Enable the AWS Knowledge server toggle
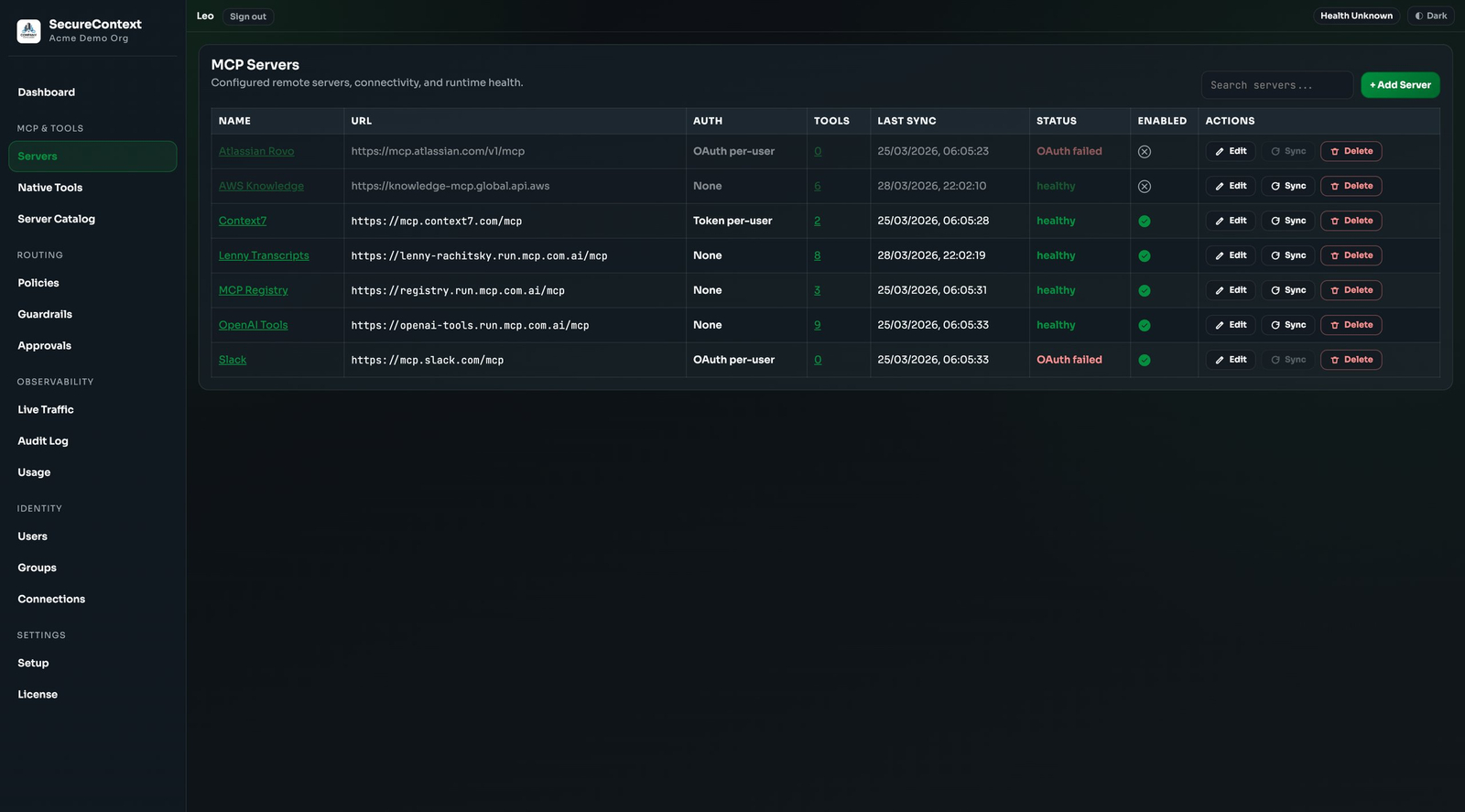 click(x=1144, y=187)
